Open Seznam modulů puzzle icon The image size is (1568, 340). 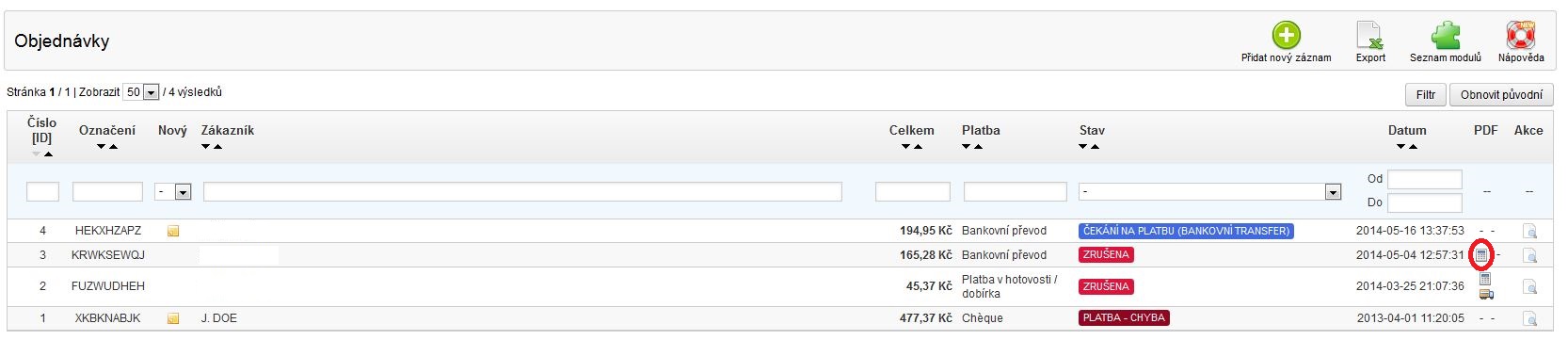point(1445,36)
